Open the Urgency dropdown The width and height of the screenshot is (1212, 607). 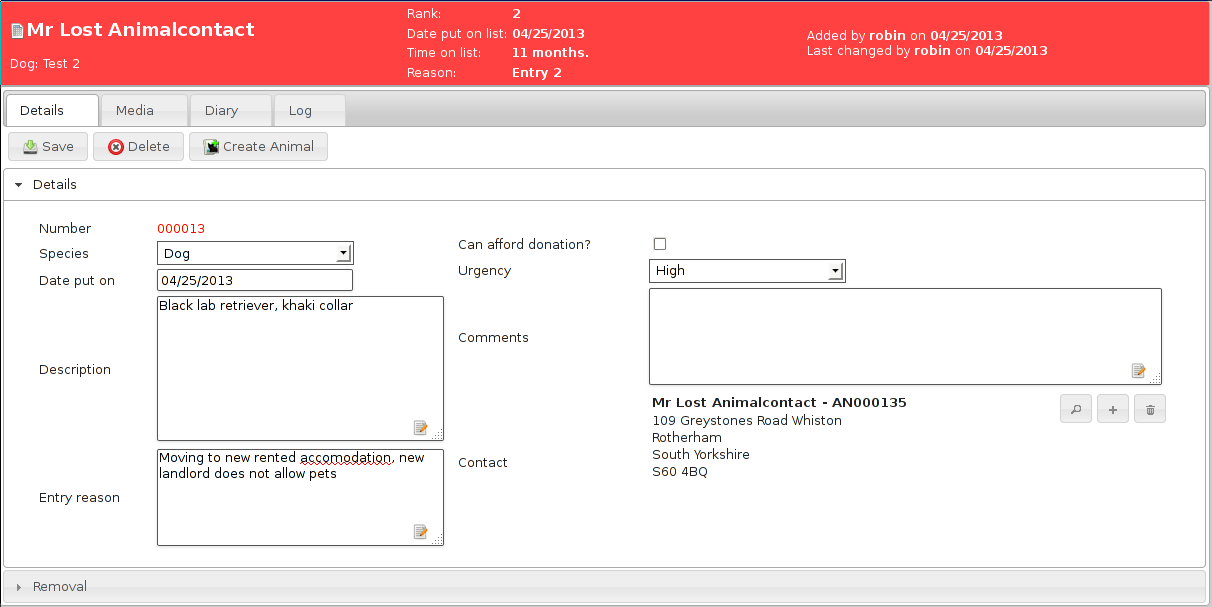[x=835, y=270]
